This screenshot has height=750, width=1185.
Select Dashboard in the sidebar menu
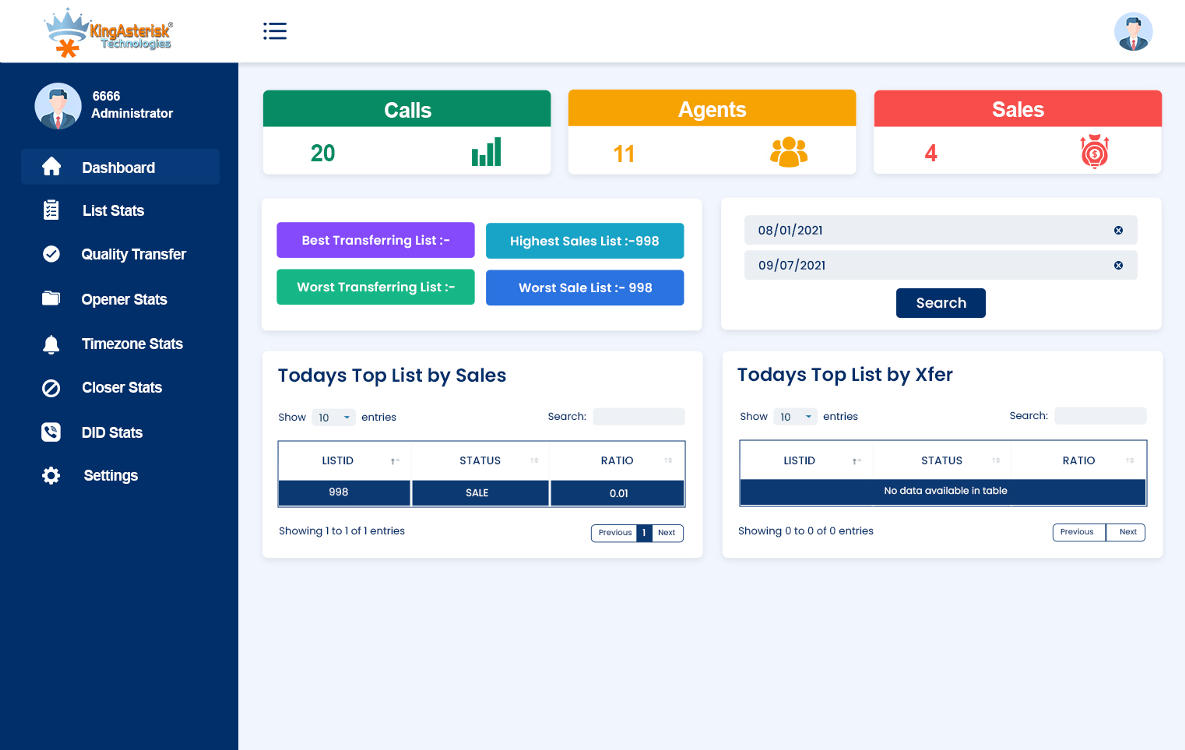[x=118, y=167]
